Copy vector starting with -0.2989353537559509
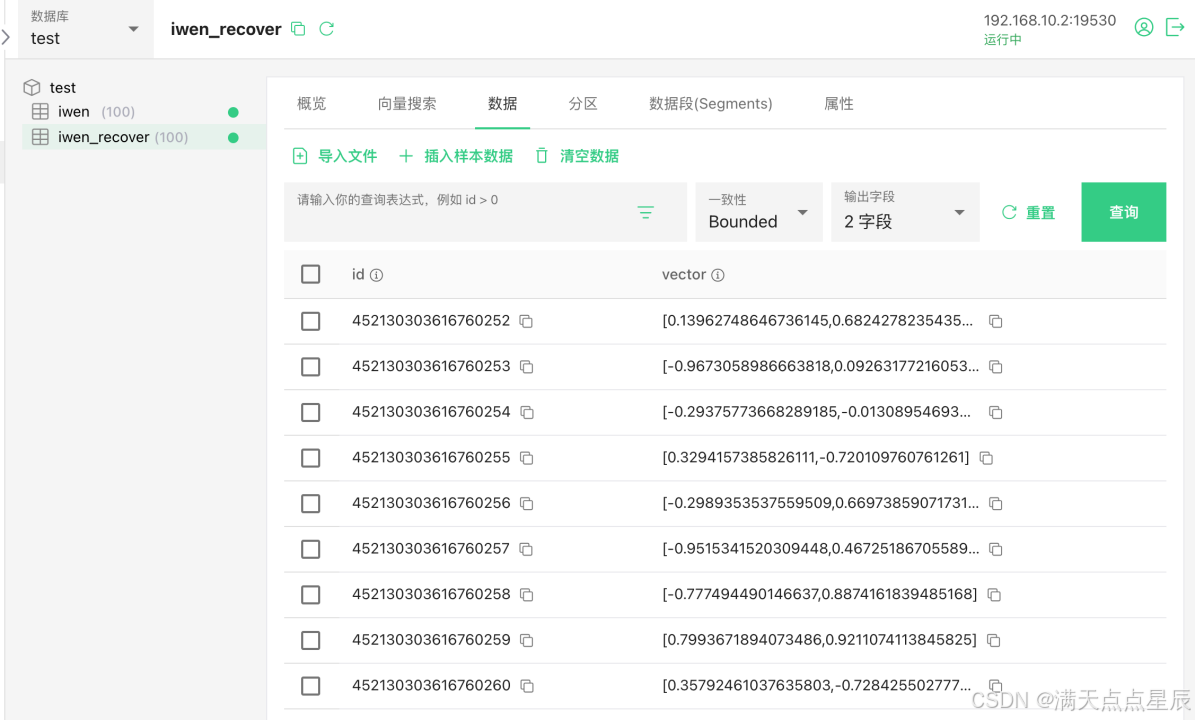 pyautogui.click(x=995, y=504)
